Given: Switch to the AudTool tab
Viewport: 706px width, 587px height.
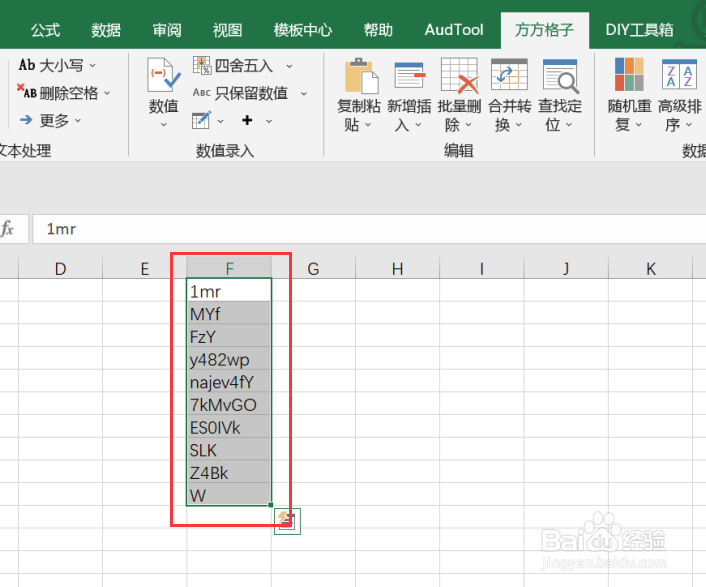Looking at the screenshot, I should pos(454,30).
